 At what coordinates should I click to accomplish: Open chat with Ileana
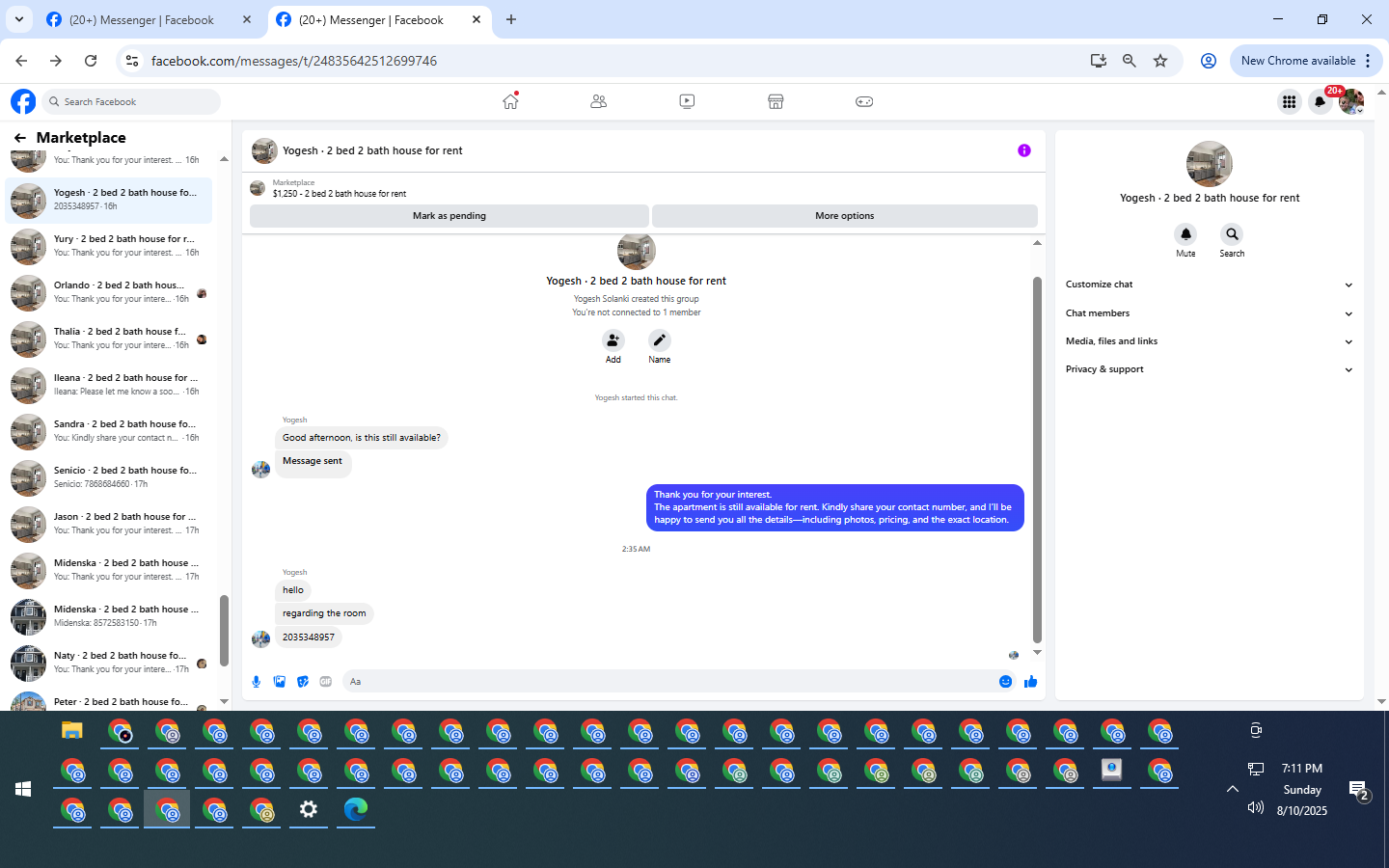pos(109,386)
